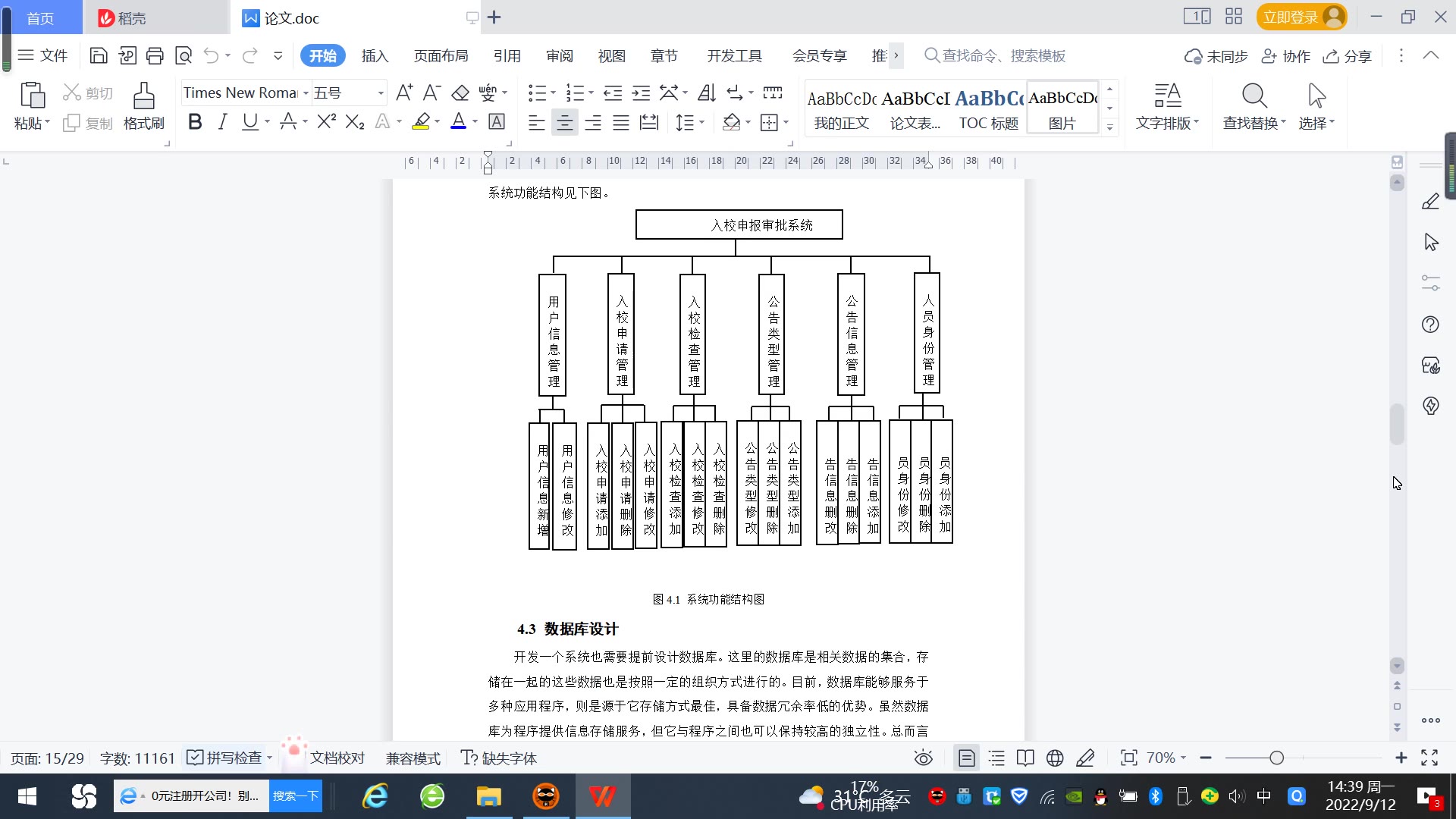Click the superscript X² icon

pos(326,122)
